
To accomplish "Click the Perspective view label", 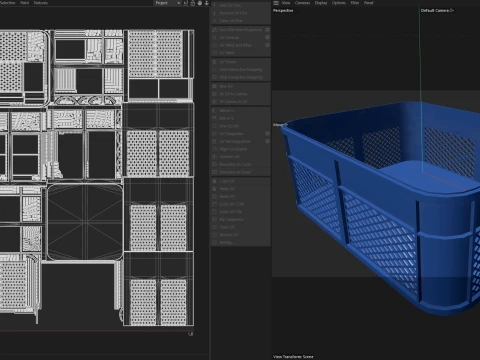I will click(283, 11).
